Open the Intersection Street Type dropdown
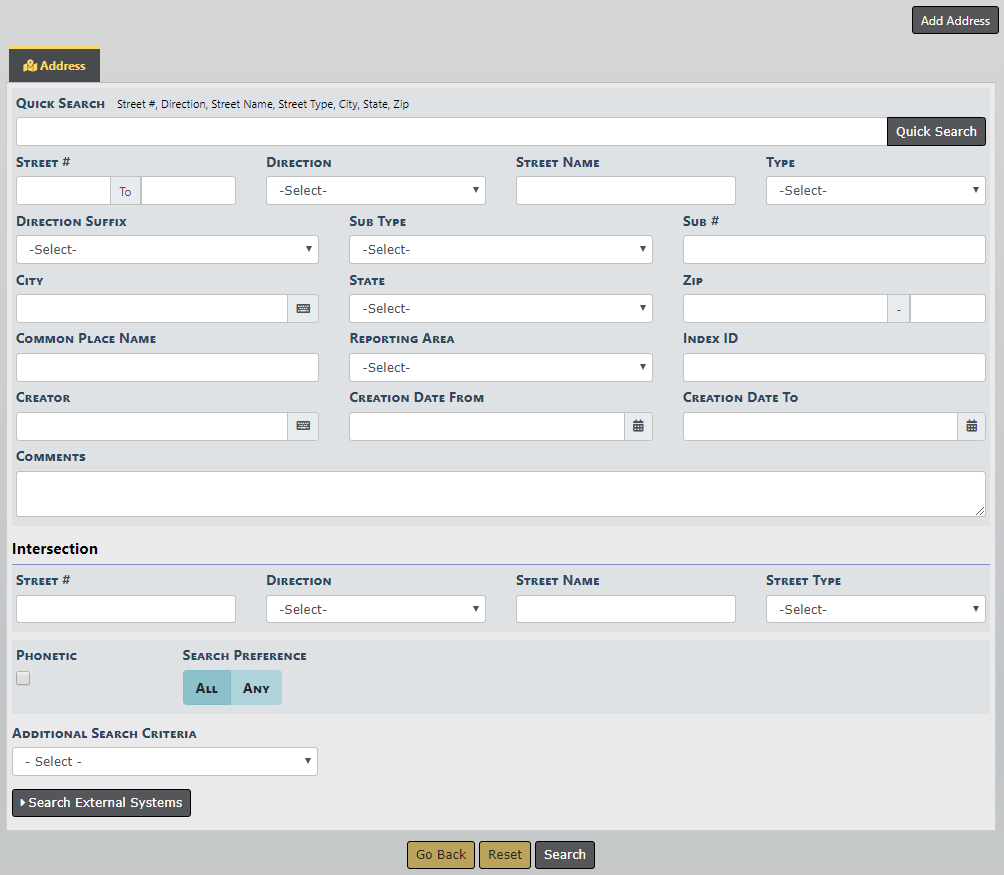This screenshot has width=1004, height=875. click(875, 610)
